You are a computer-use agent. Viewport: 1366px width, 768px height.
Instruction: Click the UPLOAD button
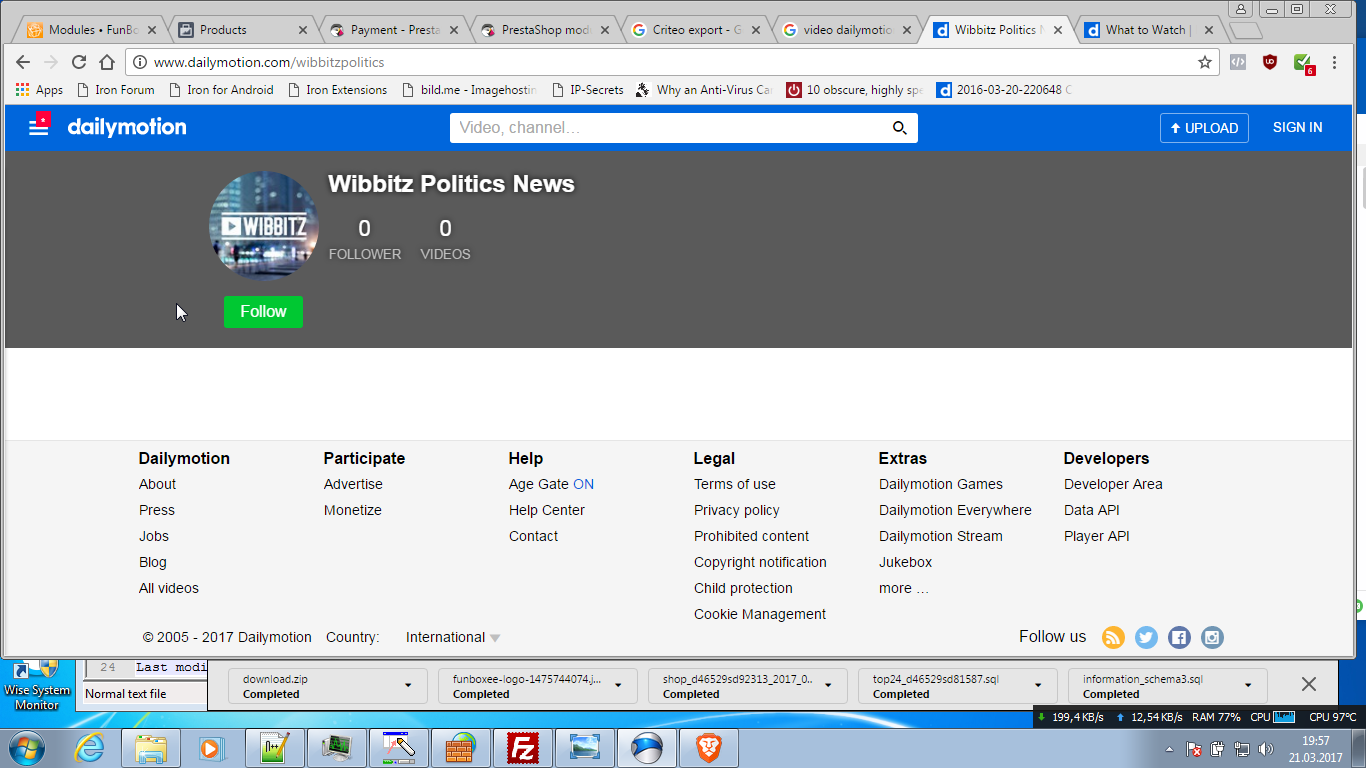pos(1204,128)
